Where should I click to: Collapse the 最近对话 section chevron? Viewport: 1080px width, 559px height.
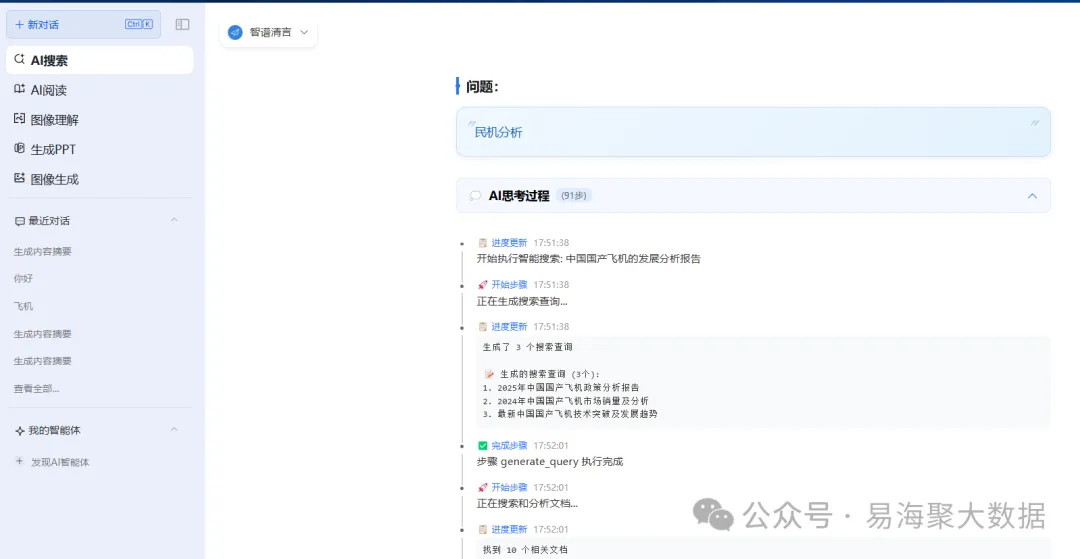tap(174, 220)
